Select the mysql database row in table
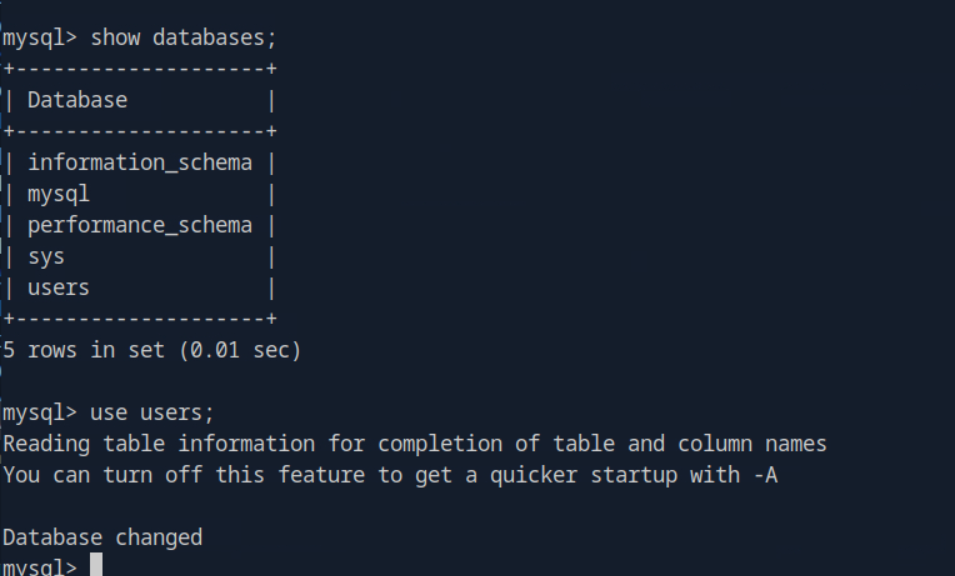Screen dimensions: 955x576 tap(58, 193)
